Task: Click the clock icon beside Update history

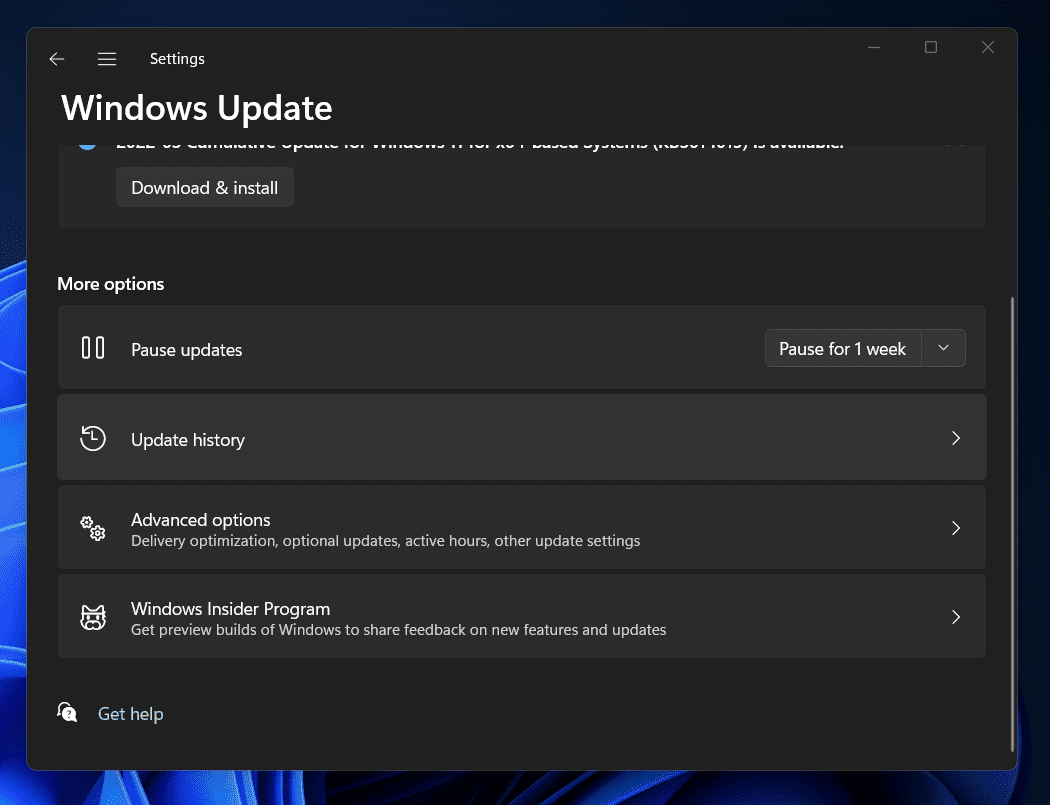Action: click(x=92, y=438)
